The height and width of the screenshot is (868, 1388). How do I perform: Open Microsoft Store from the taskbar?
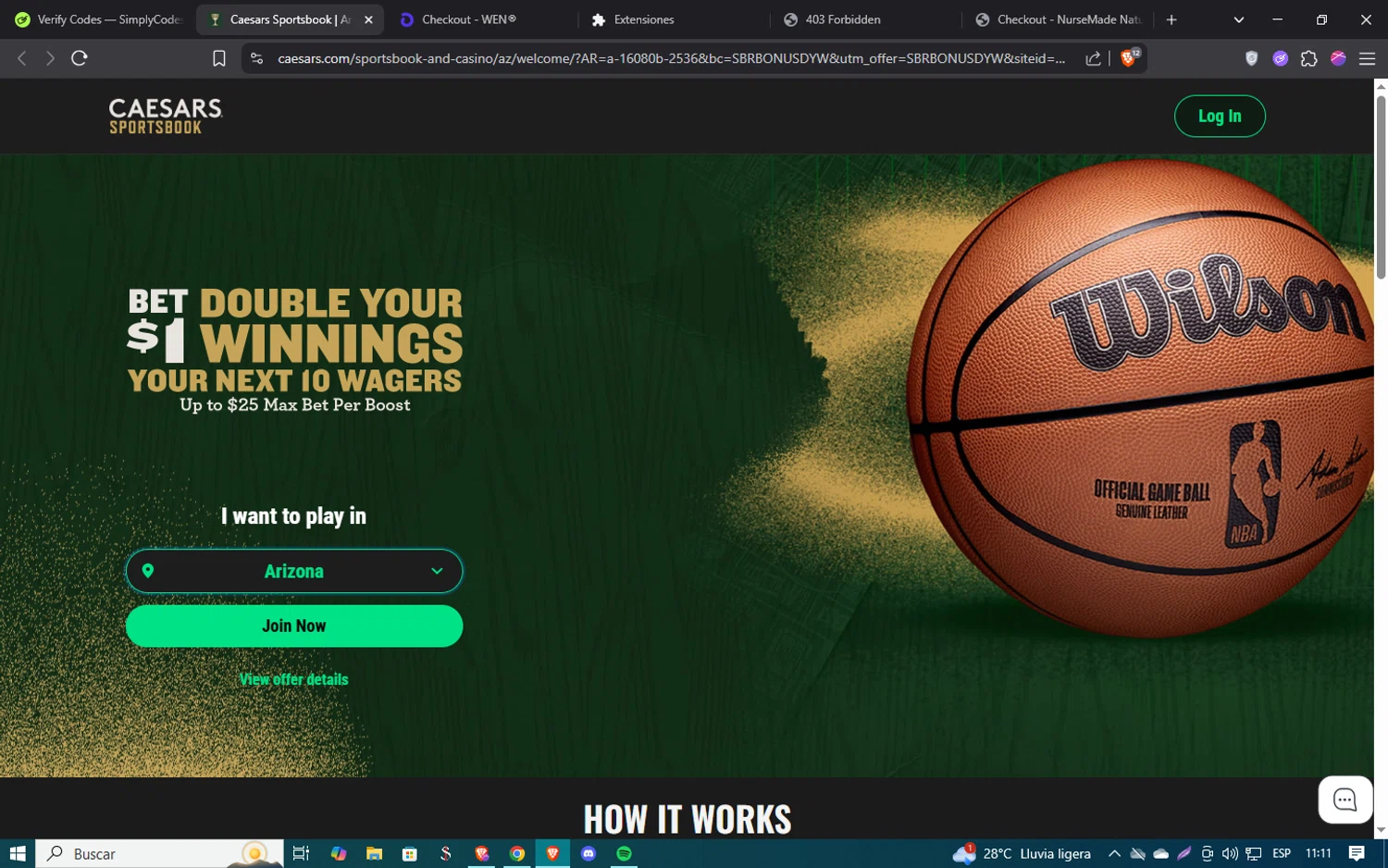[410, 853]
